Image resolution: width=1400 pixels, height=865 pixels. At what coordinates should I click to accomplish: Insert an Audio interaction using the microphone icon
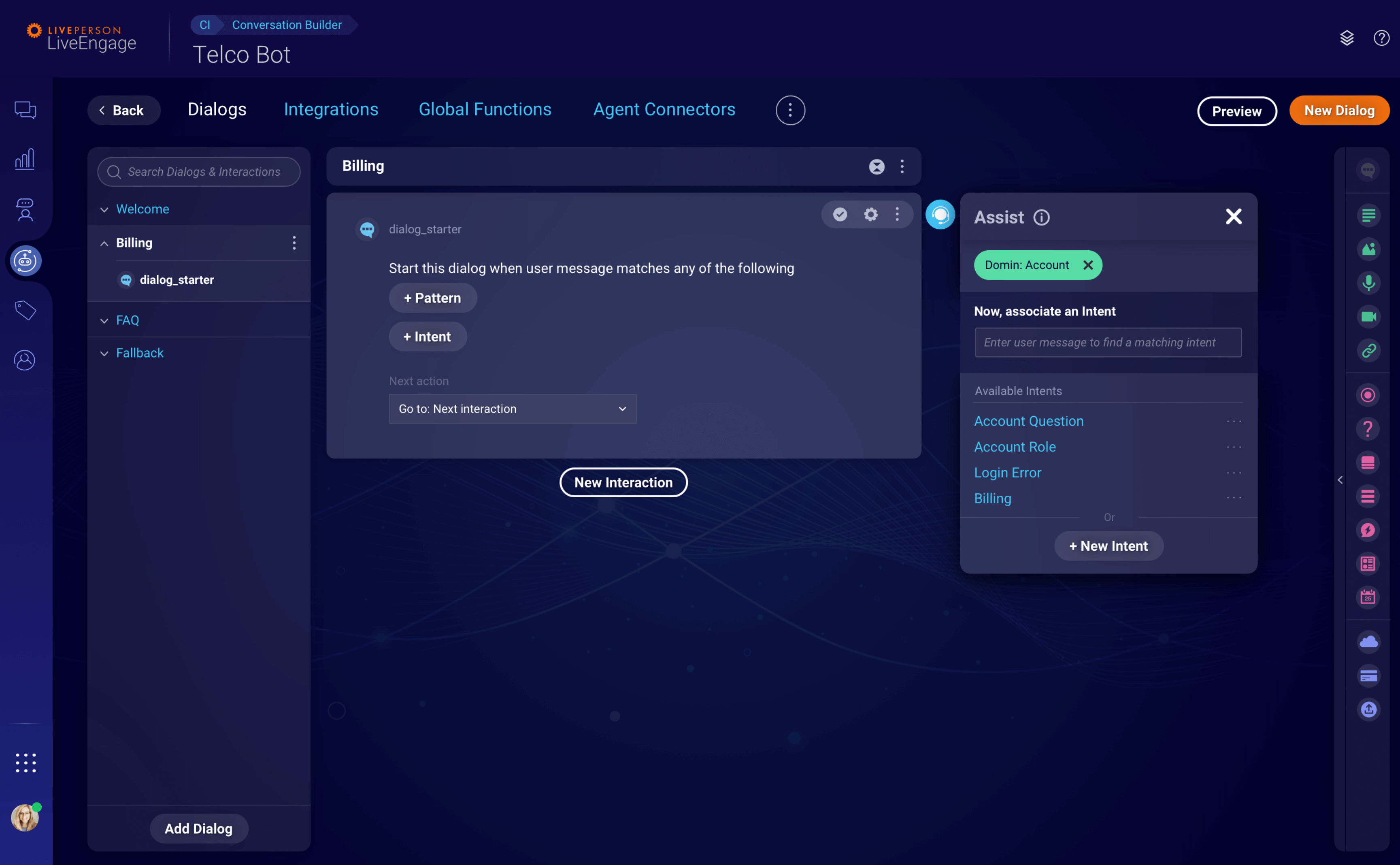point(1368,283)
